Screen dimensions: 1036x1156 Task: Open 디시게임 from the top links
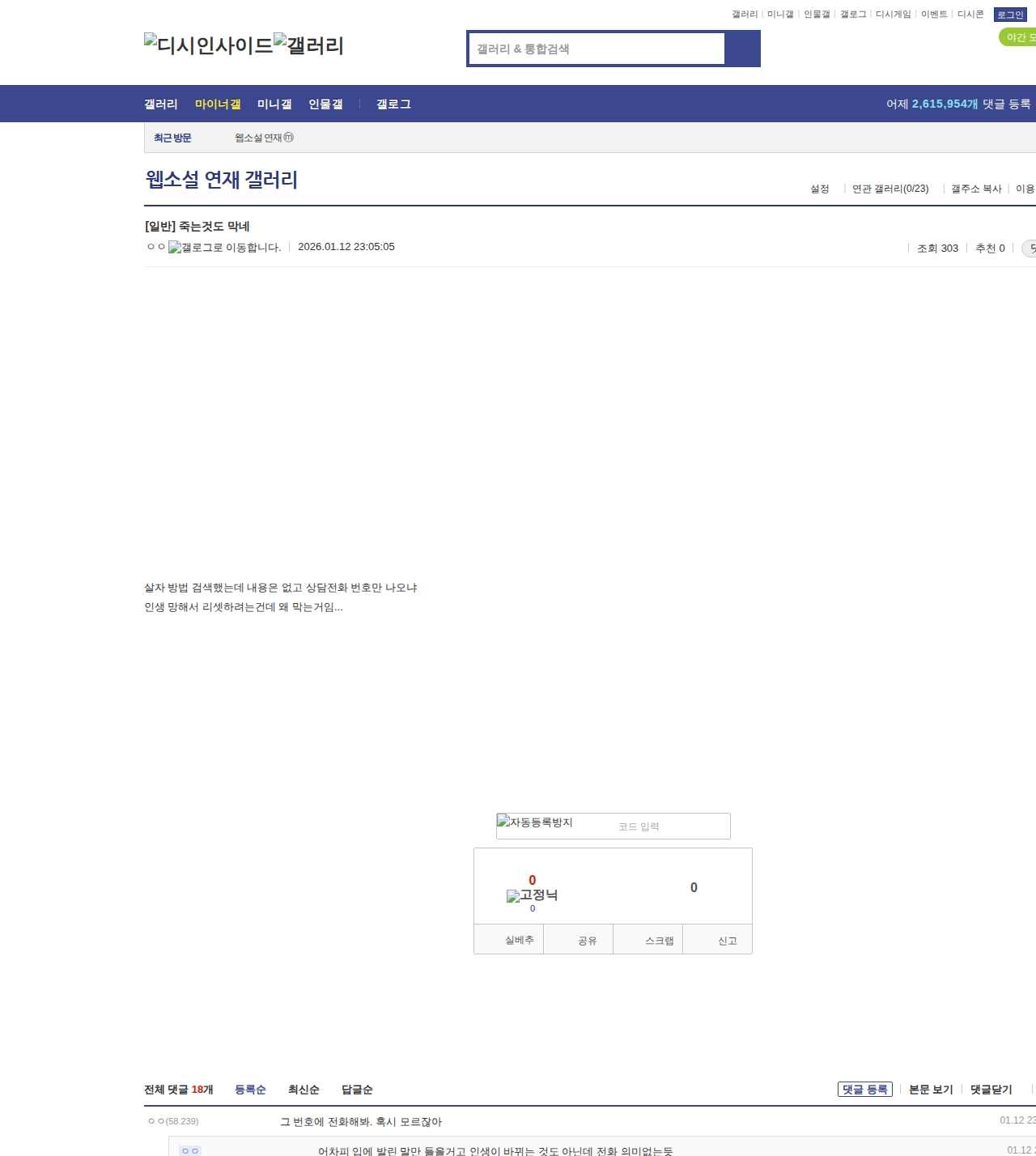click(x=894, y=15)
